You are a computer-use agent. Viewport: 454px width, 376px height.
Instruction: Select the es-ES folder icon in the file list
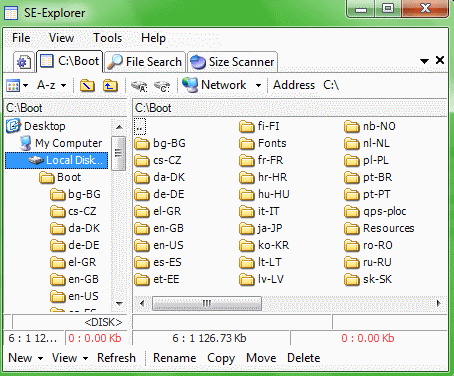142,263
